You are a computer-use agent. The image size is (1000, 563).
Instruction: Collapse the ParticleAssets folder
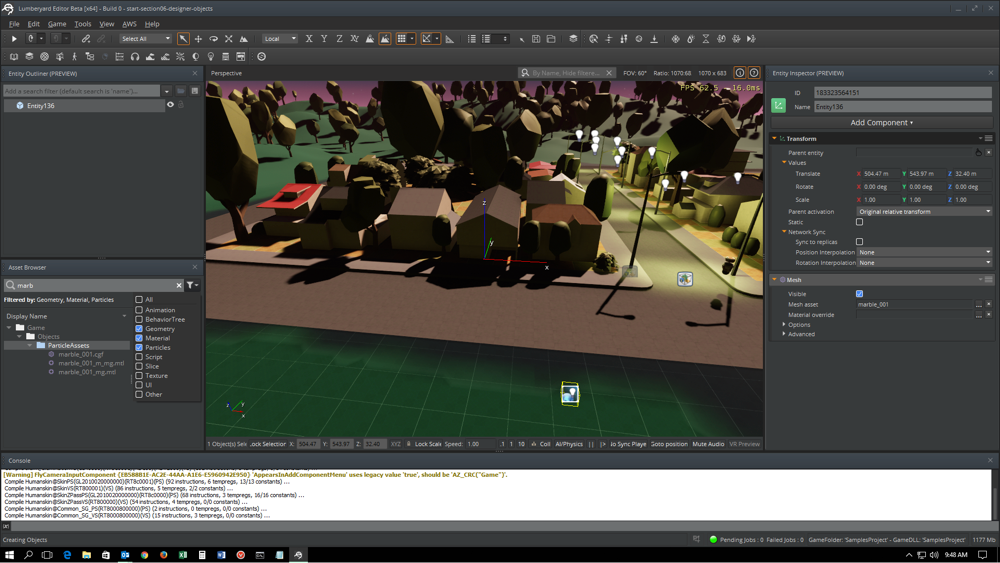tap(29, 346)
